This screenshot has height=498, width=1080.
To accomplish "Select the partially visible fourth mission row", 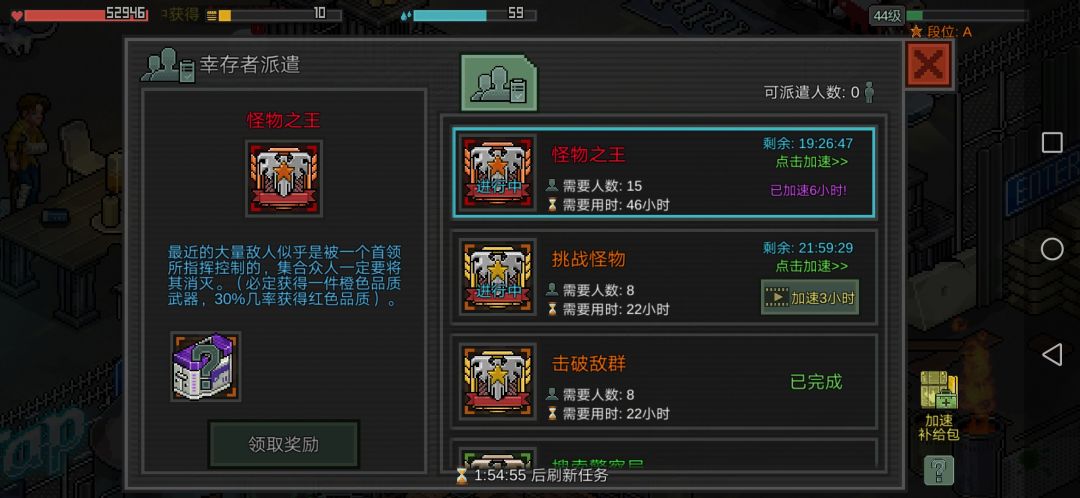I will coord(664,453).
